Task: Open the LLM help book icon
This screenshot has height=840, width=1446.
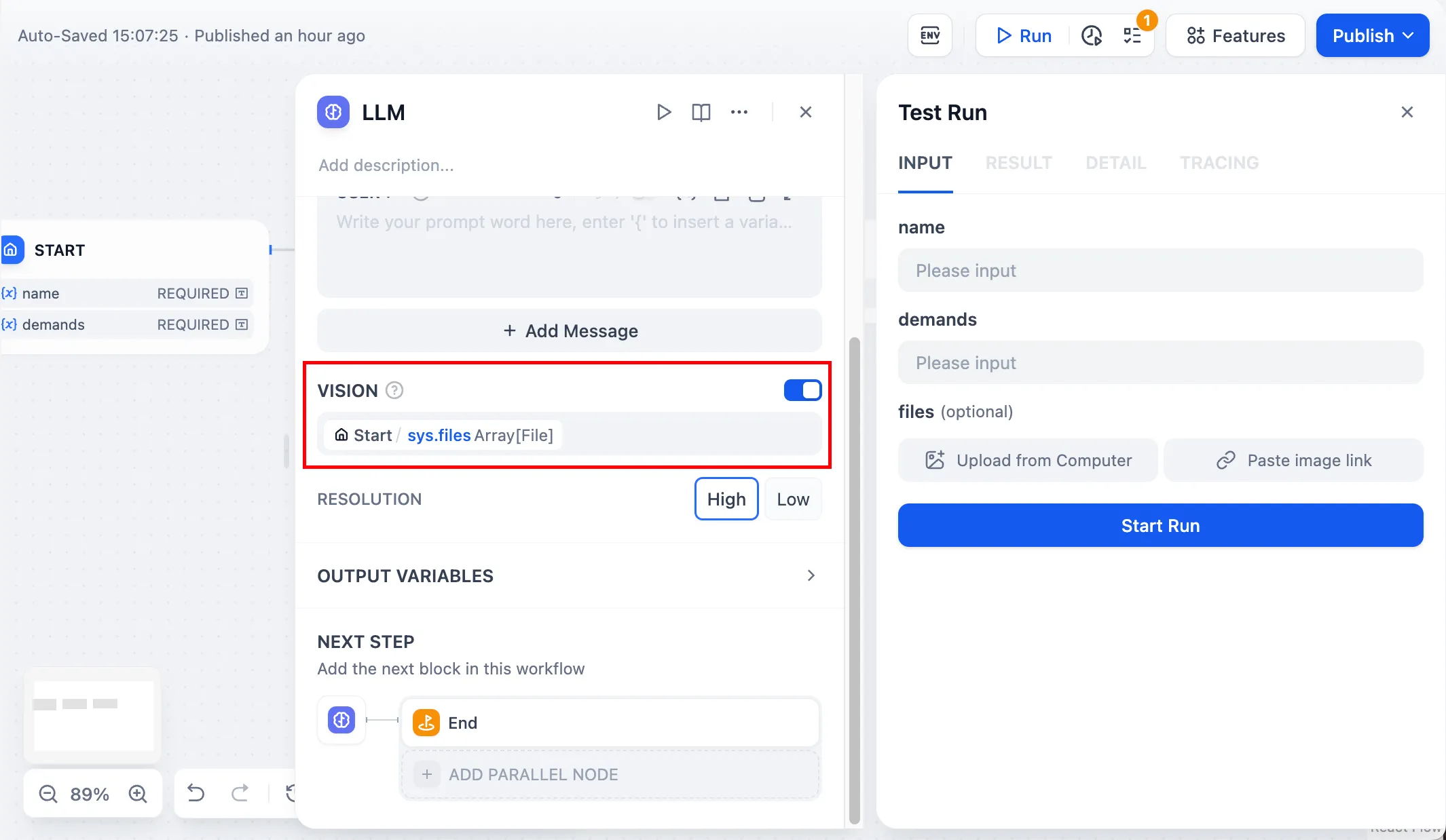Action: click(x=701, y=112)
